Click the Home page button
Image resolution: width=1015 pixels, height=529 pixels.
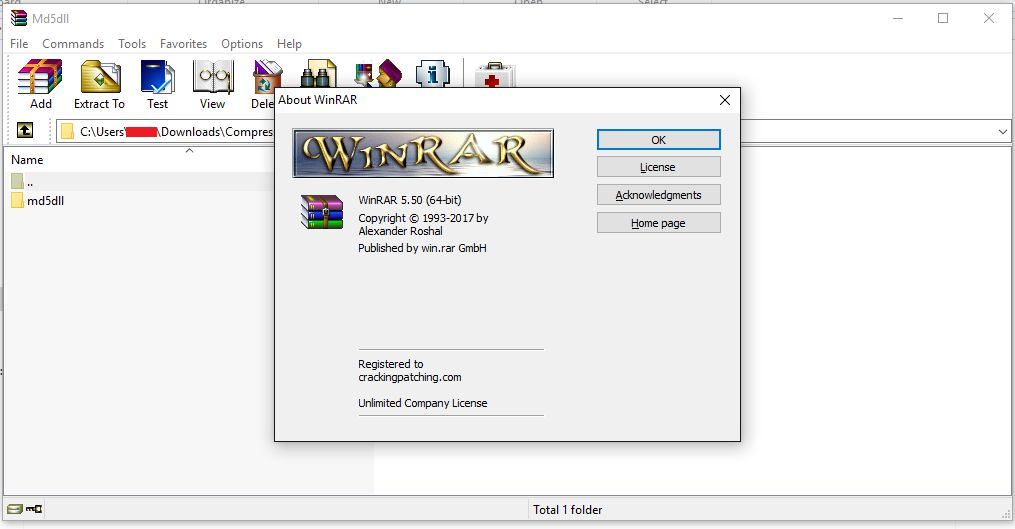tap(658, 223)
